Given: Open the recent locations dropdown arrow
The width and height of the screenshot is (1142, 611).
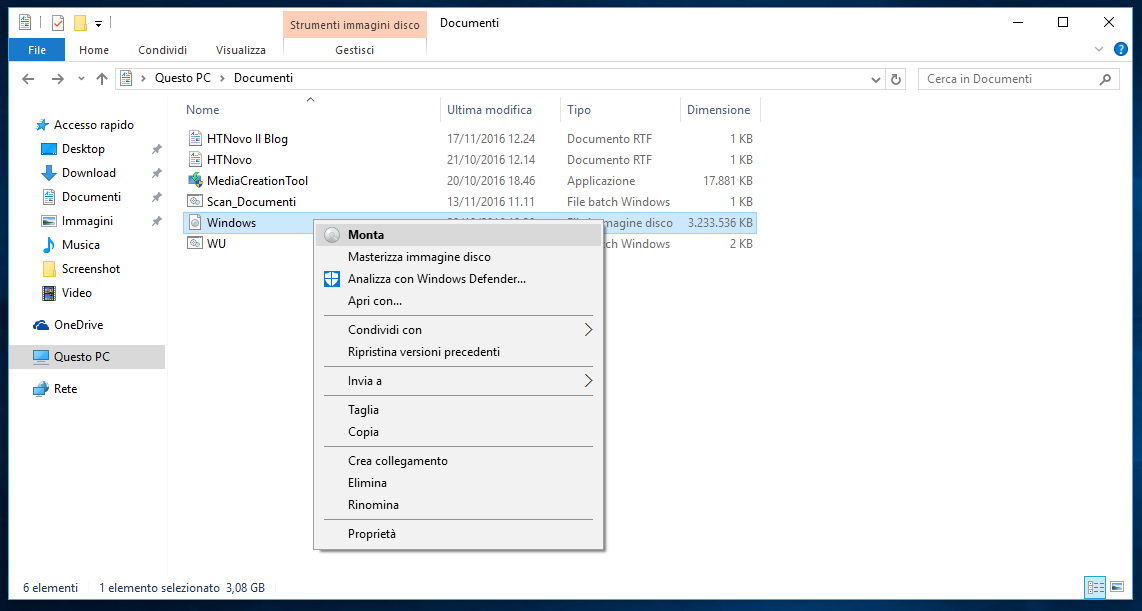Looking at the screenshot, I should coord(81,79).
